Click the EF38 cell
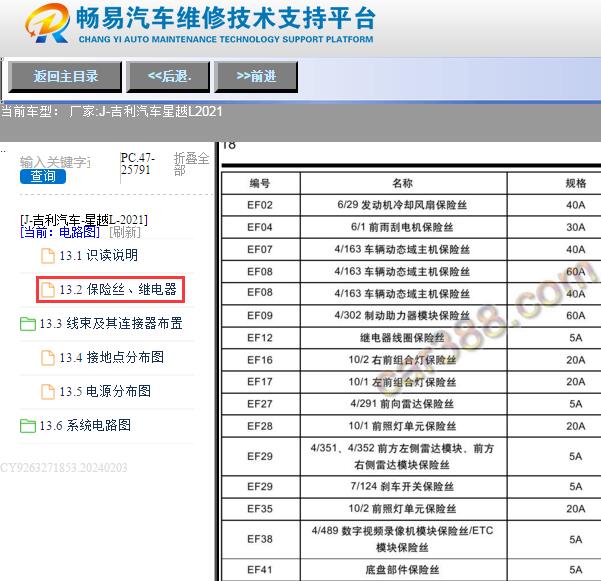601x581 pixels. [x=260, y=539]
